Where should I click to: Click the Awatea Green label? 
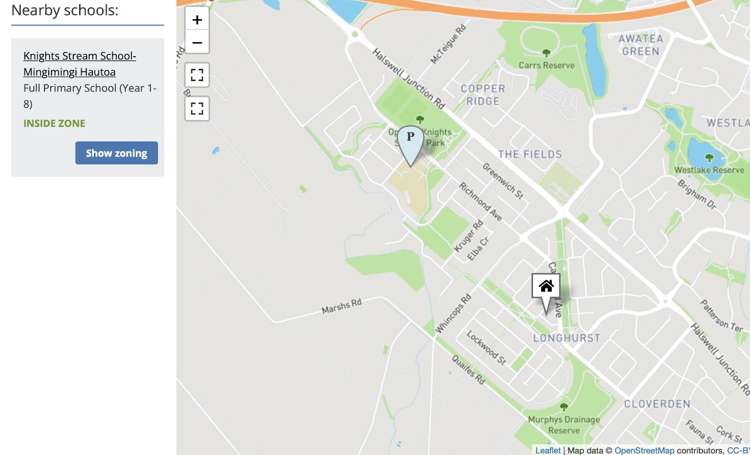pyautogui.click(x=641, y=45)
